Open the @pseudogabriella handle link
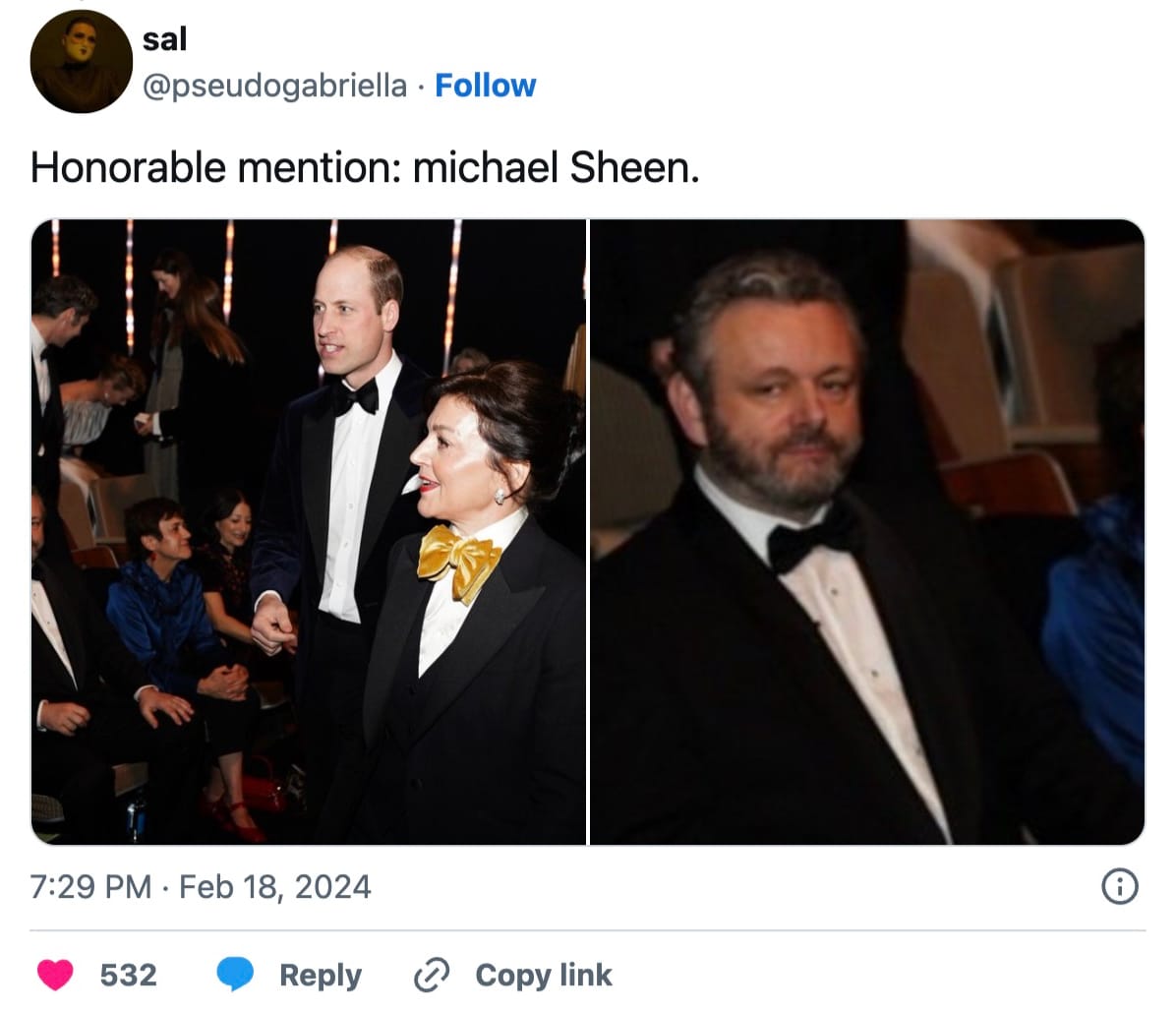 274,86
